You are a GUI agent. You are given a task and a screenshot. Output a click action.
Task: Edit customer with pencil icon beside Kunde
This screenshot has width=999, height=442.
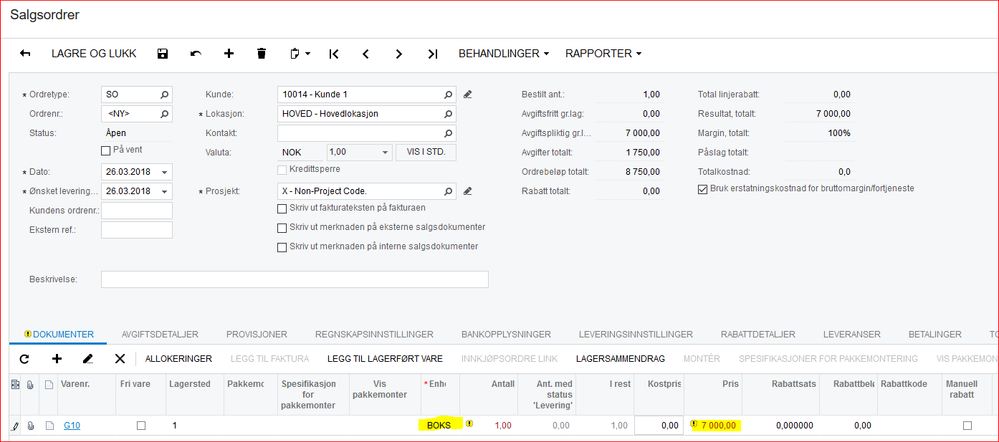468,95
